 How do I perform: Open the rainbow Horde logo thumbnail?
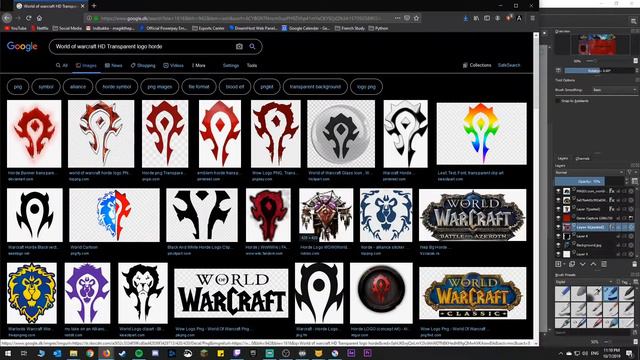(x=482, y=133)
